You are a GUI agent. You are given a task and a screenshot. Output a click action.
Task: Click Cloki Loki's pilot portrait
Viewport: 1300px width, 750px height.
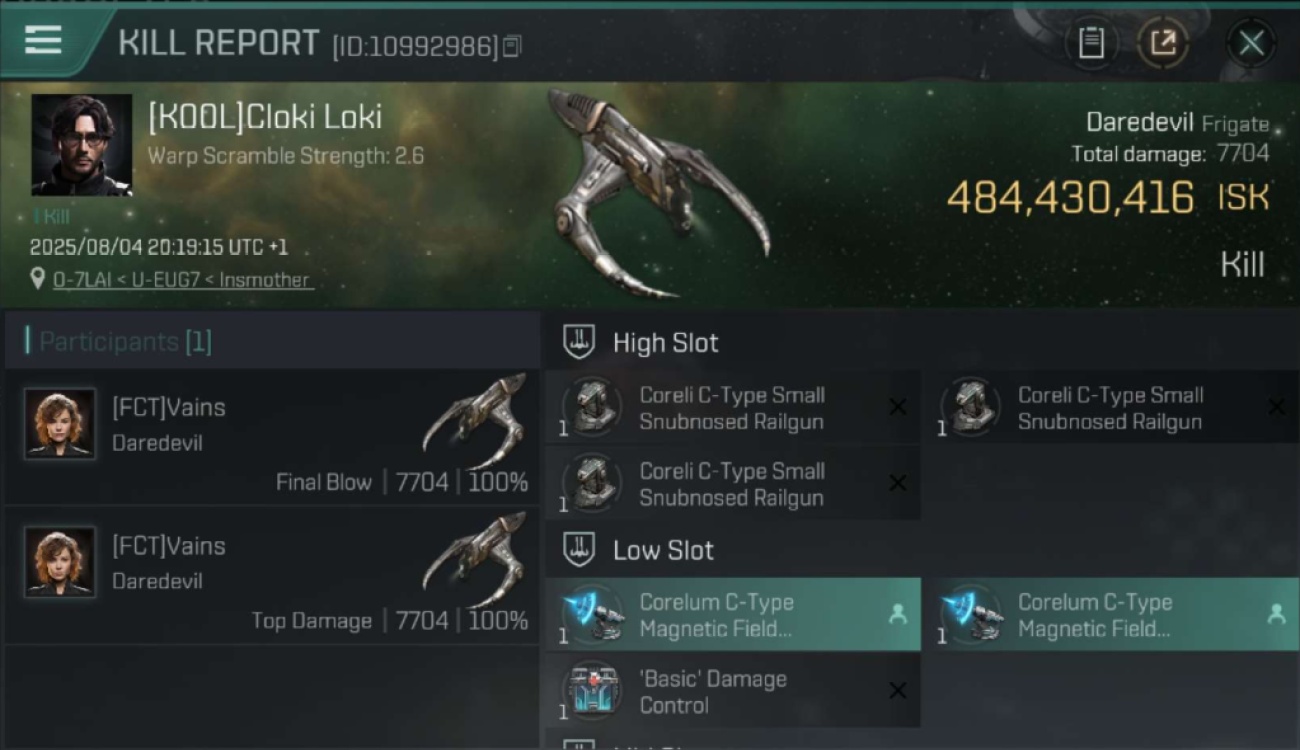coord(81,145)
